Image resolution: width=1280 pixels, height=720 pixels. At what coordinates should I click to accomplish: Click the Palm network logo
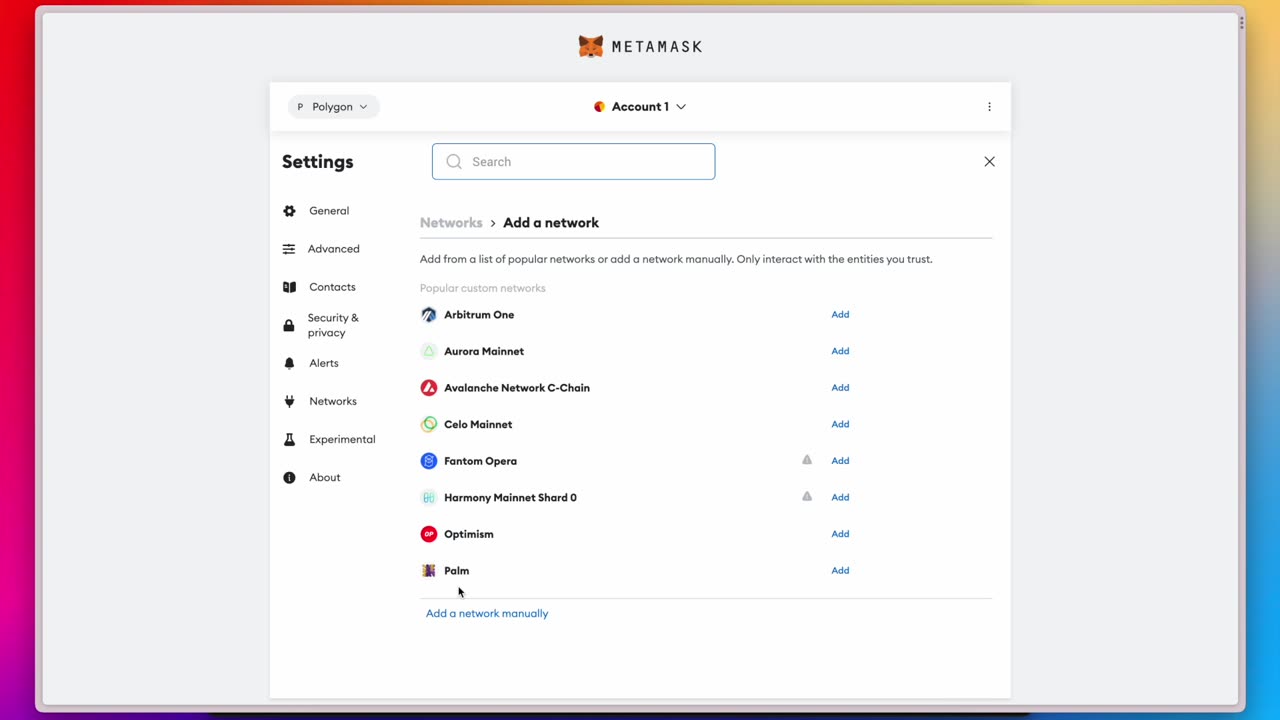point(429,571)
